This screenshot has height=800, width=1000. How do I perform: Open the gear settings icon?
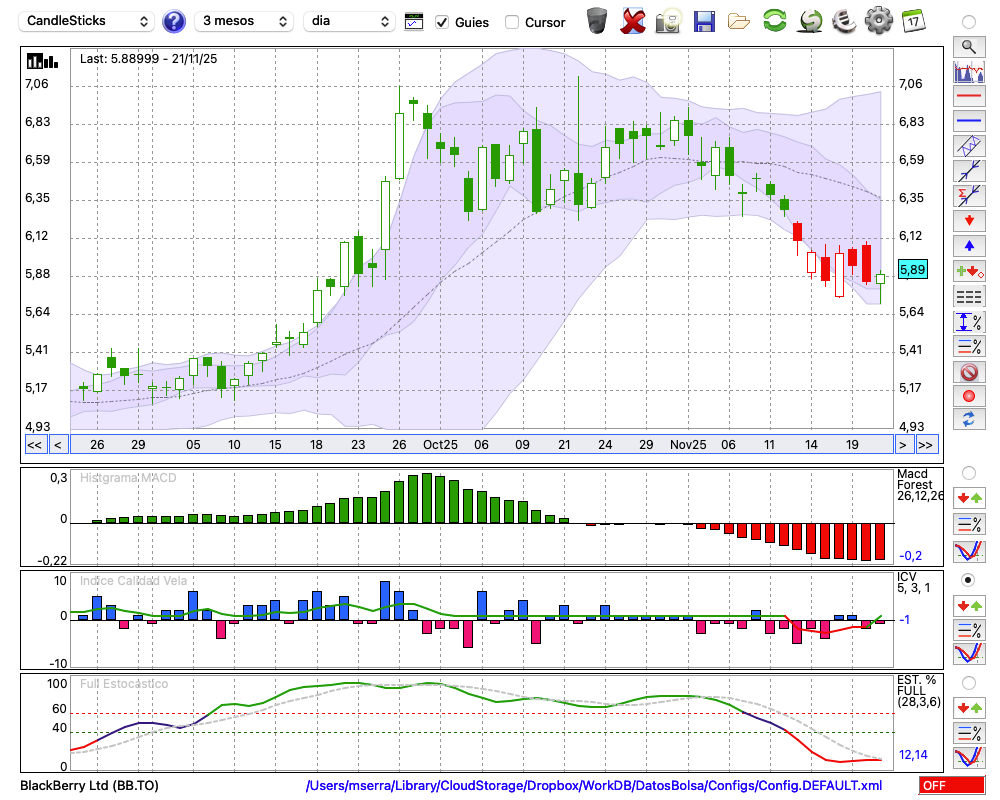[878, 21]
